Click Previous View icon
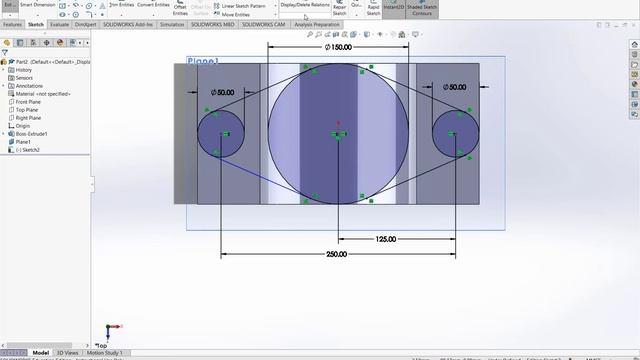The height and width of the screenshot is (360, 640). (x=327, y=35)
